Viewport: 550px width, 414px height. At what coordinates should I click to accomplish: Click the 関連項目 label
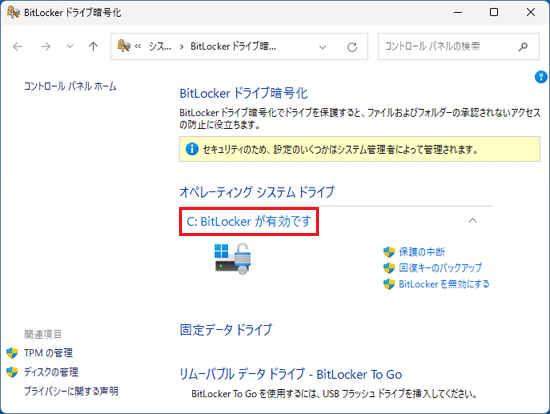(43, 334)
